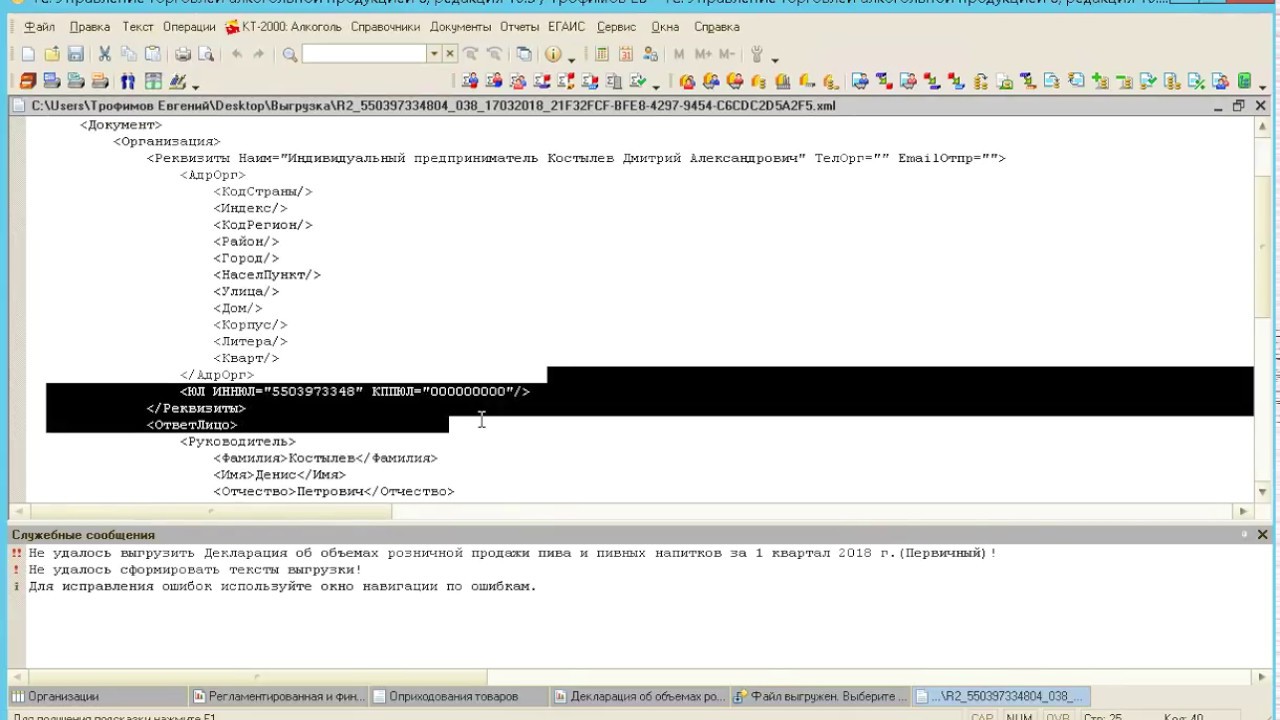Open the Справка menu

[x=716, y=27]
